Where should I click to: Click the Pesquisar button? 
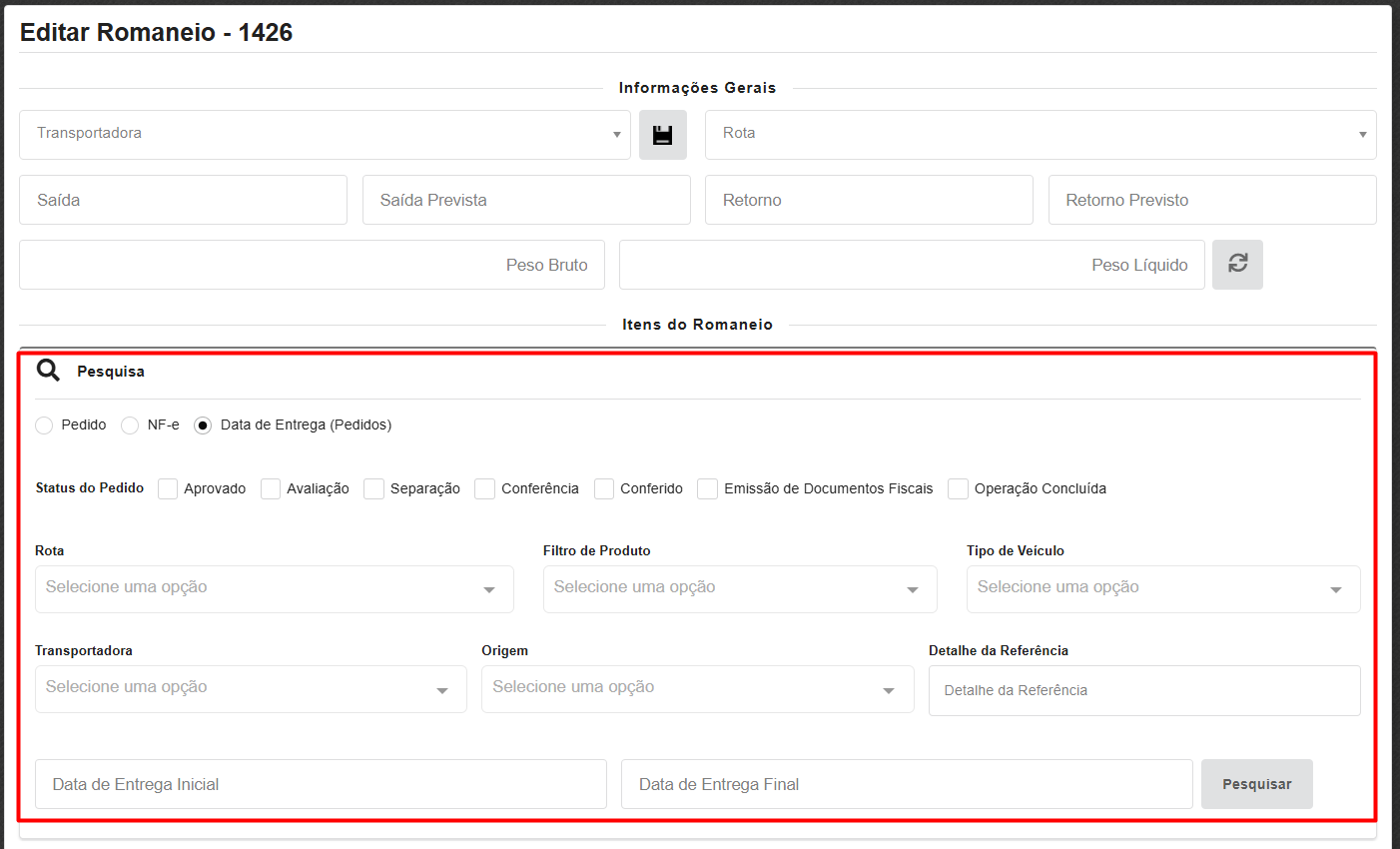(x=1256, y=784)
